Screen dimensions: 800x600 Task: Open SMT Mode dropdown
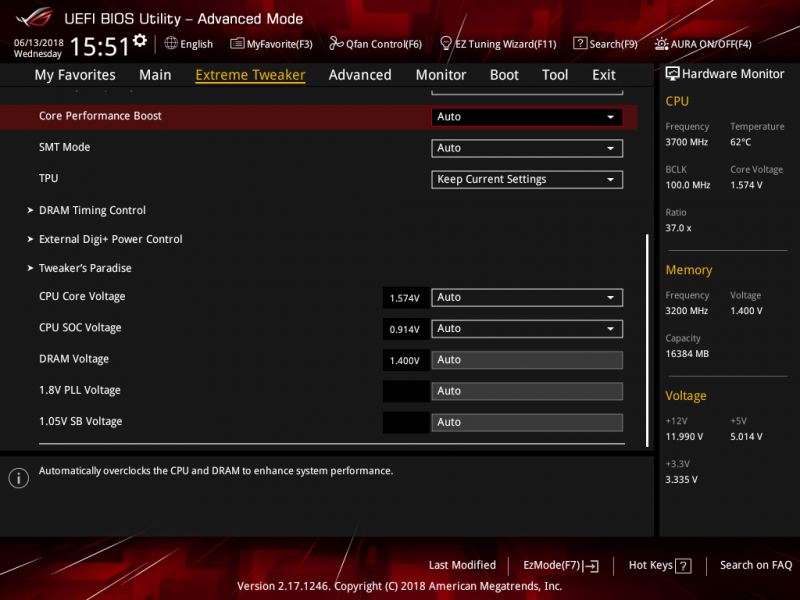tap(527, 148)
